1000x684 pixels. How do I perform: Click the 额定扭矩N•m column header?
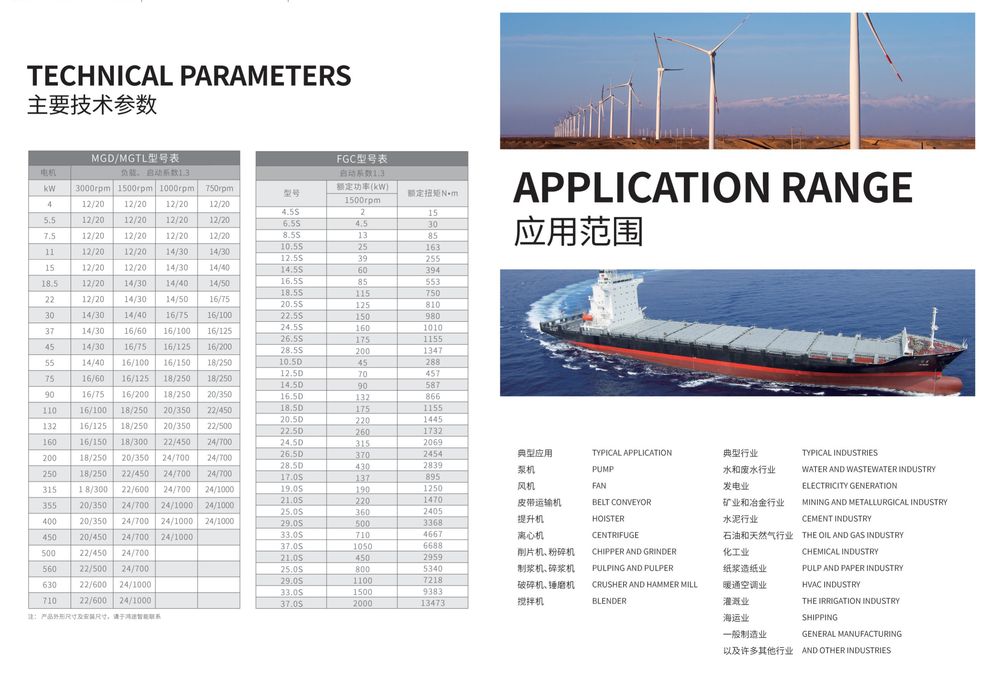coord(432,193)
